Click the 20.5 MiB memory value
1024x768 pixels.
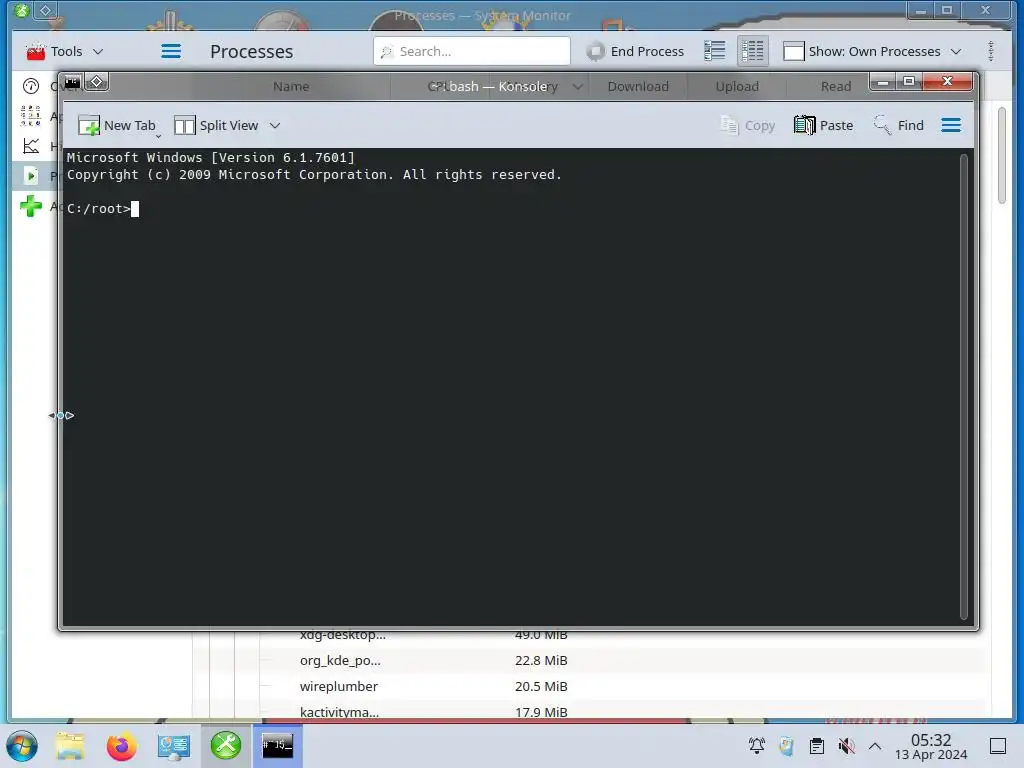coord(541,686)
